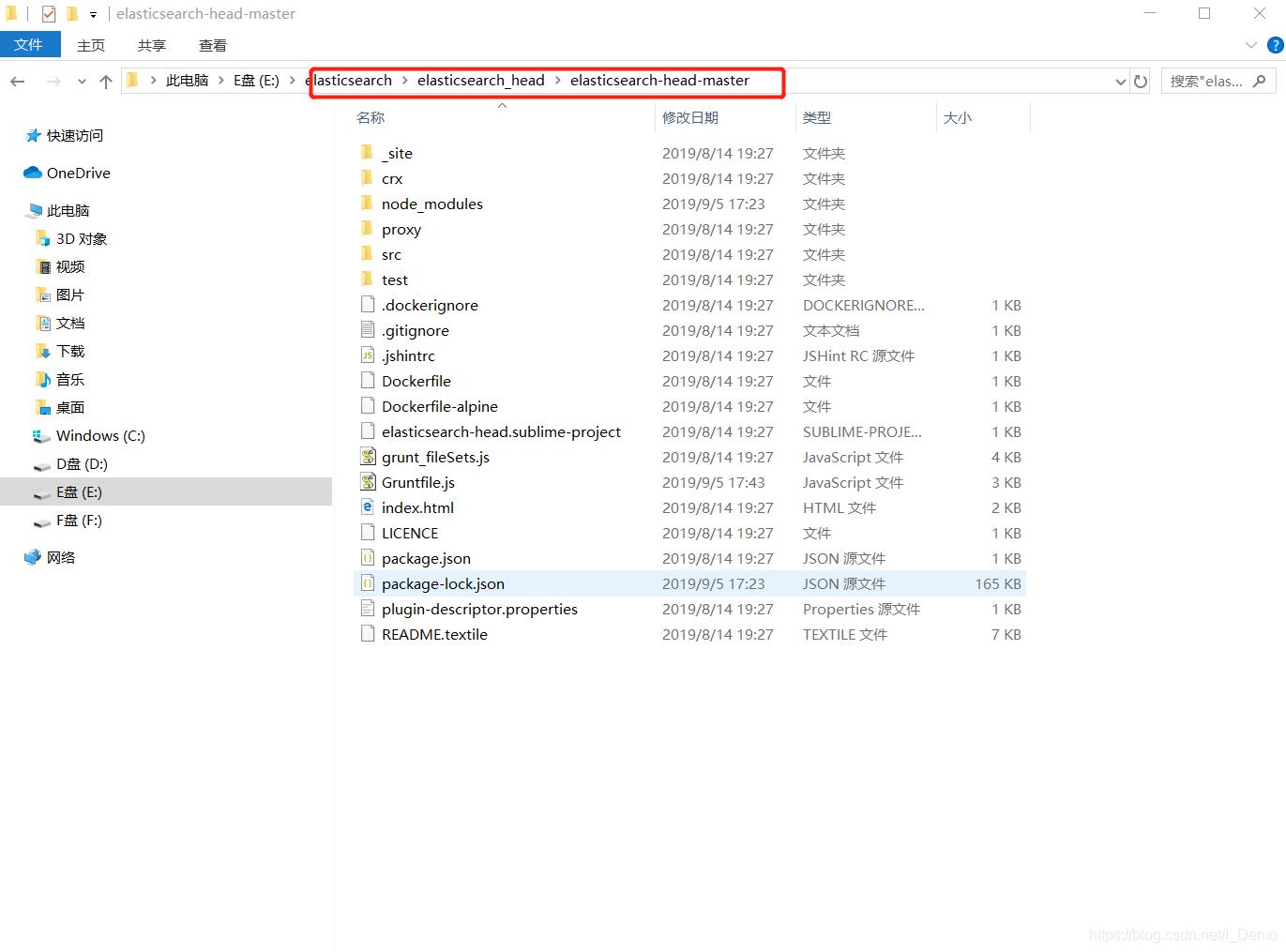Select OneDrive in the navigation pane
The width and height of the screenshot is (1286, 952).
pyautogui.click(x=79, y=174)
